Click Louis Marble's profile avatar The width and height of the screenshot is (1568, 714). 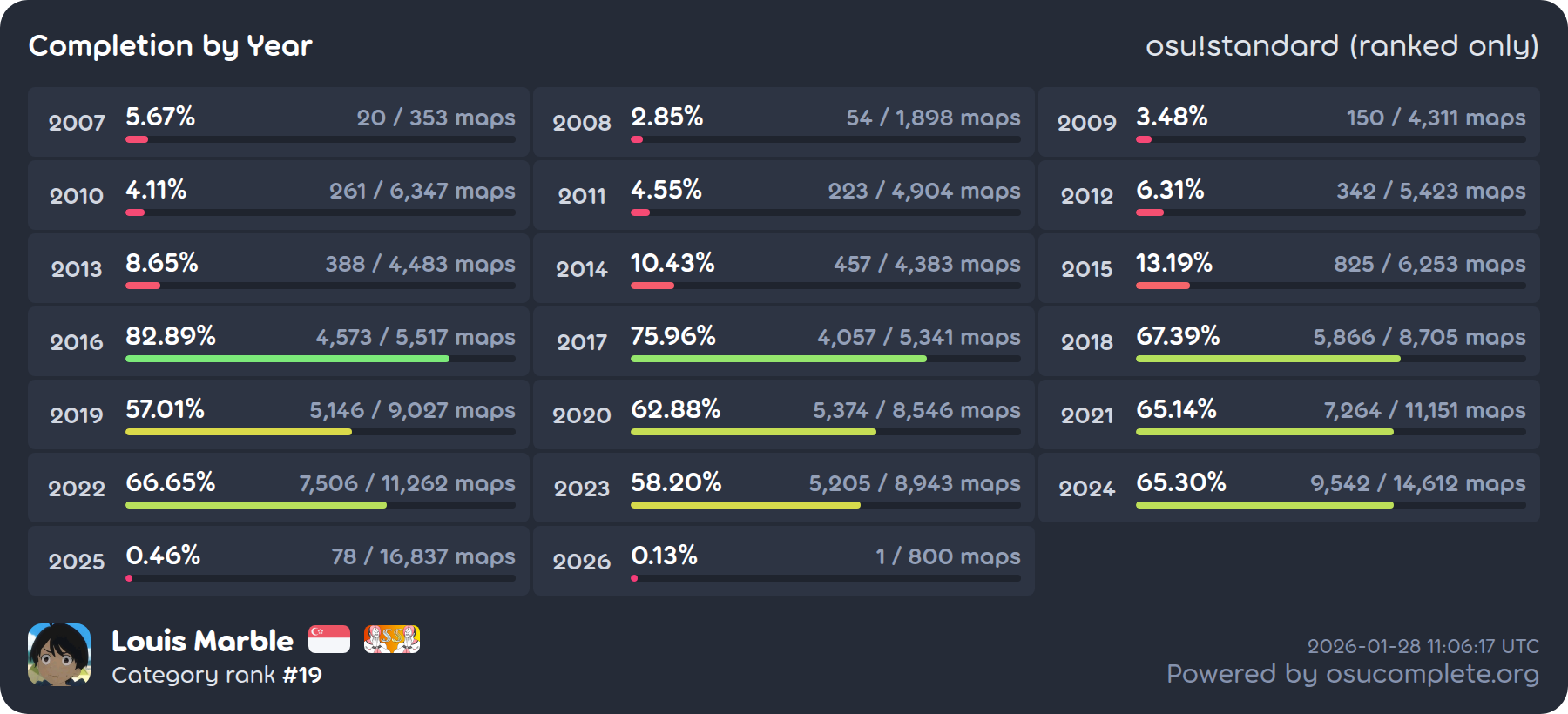[x=59, y=654]
